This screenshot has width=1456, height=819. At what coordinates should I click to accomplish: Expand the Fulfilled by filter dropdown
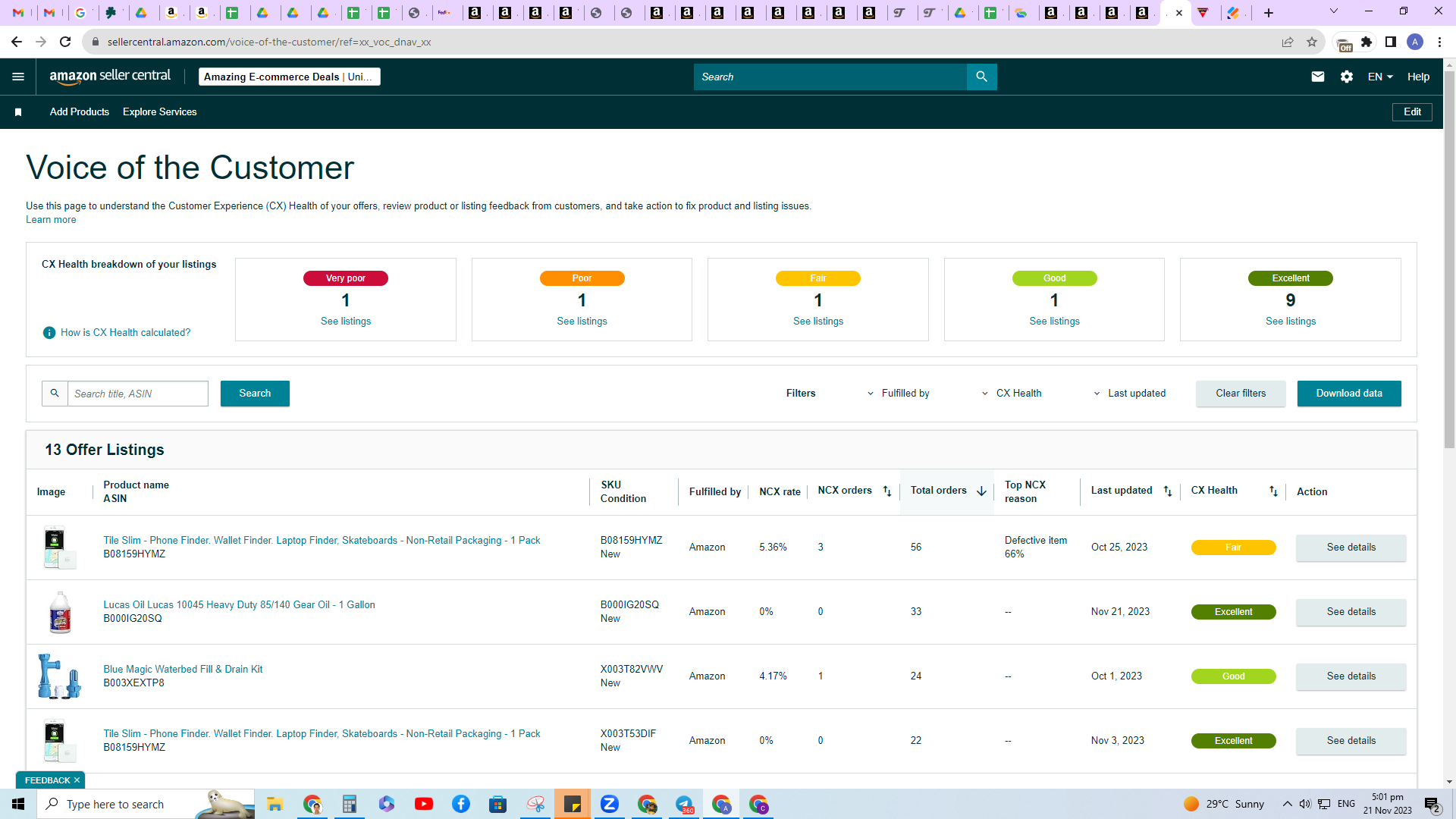pos(899,394)
